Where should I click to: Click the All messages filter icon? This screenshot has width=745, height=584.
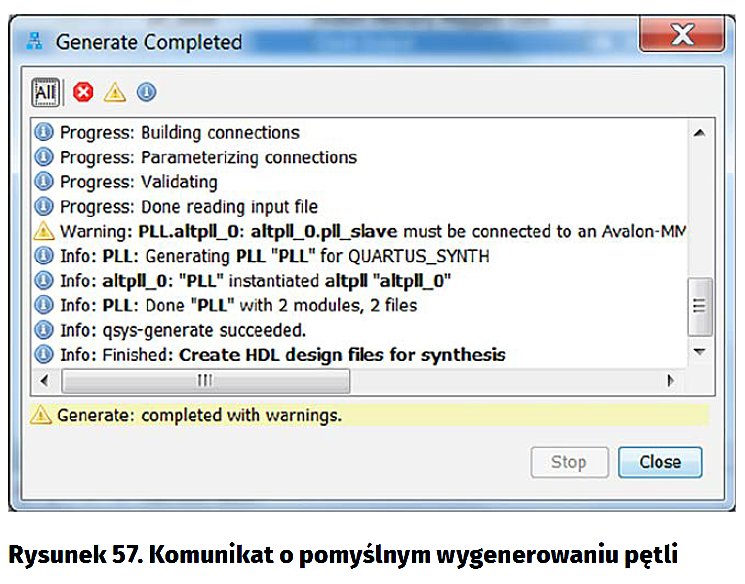[46, 92]
